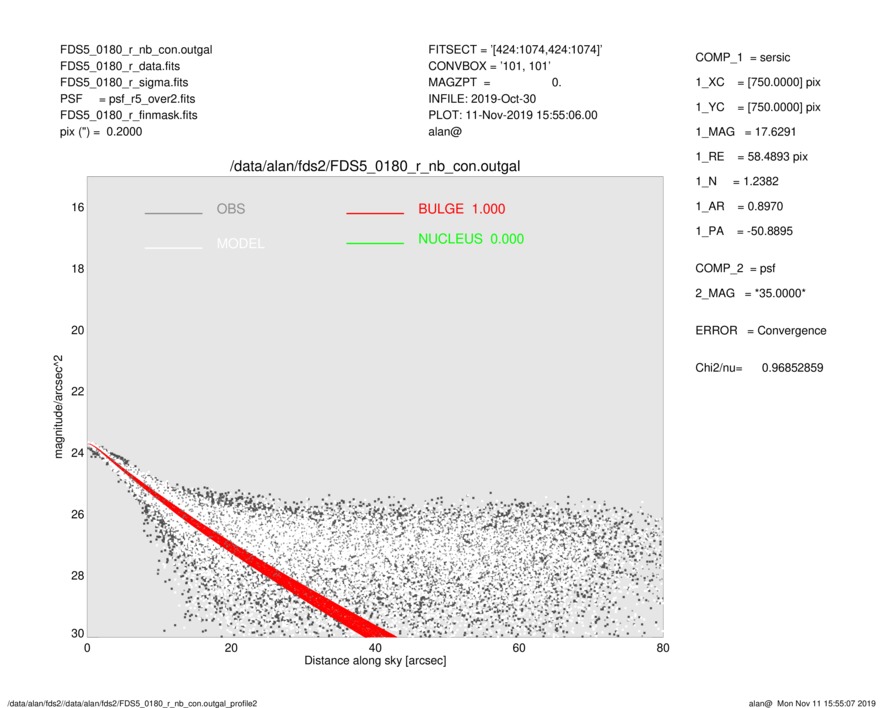Select the "1_AR = 0.8970" axis ratio line

pos(739,207)
